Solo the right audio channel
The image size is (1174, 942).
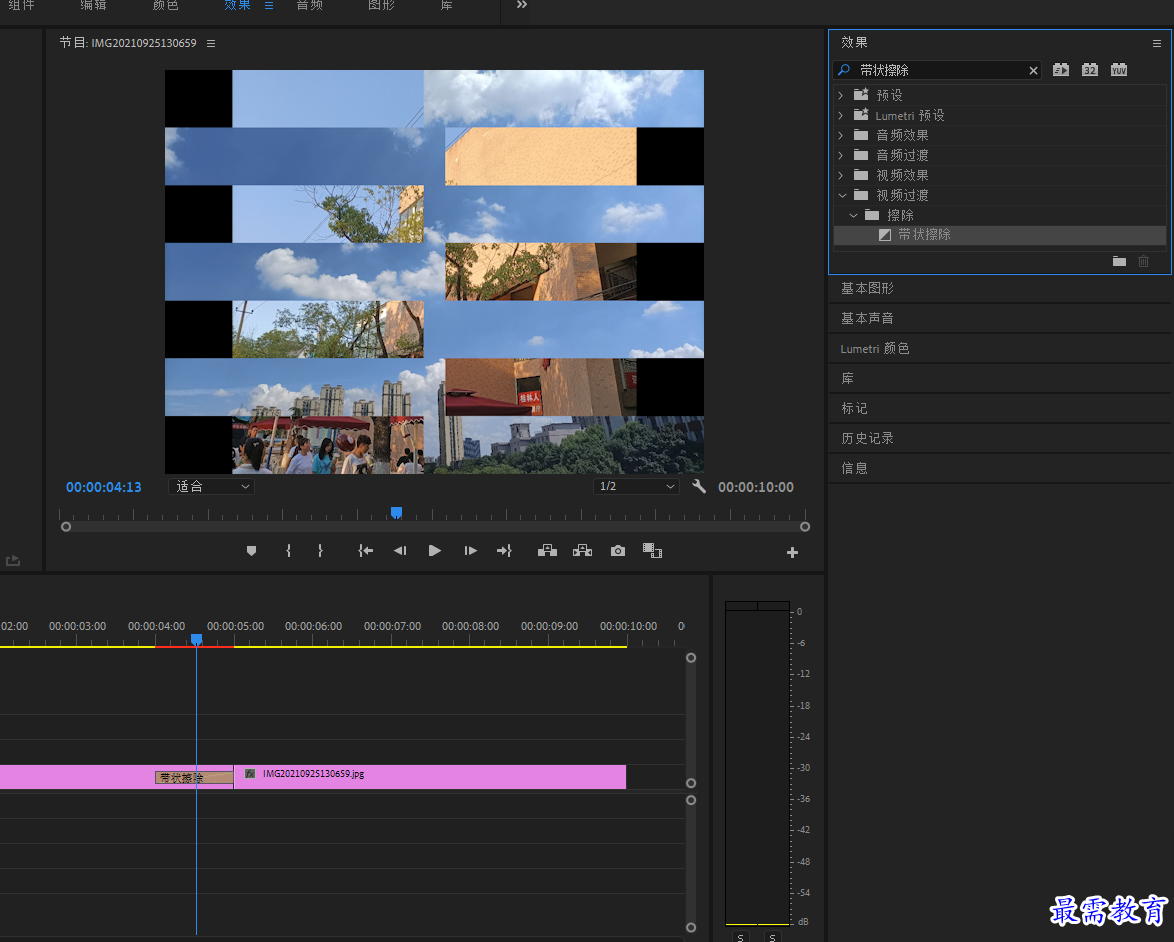(x=772, y=938)
